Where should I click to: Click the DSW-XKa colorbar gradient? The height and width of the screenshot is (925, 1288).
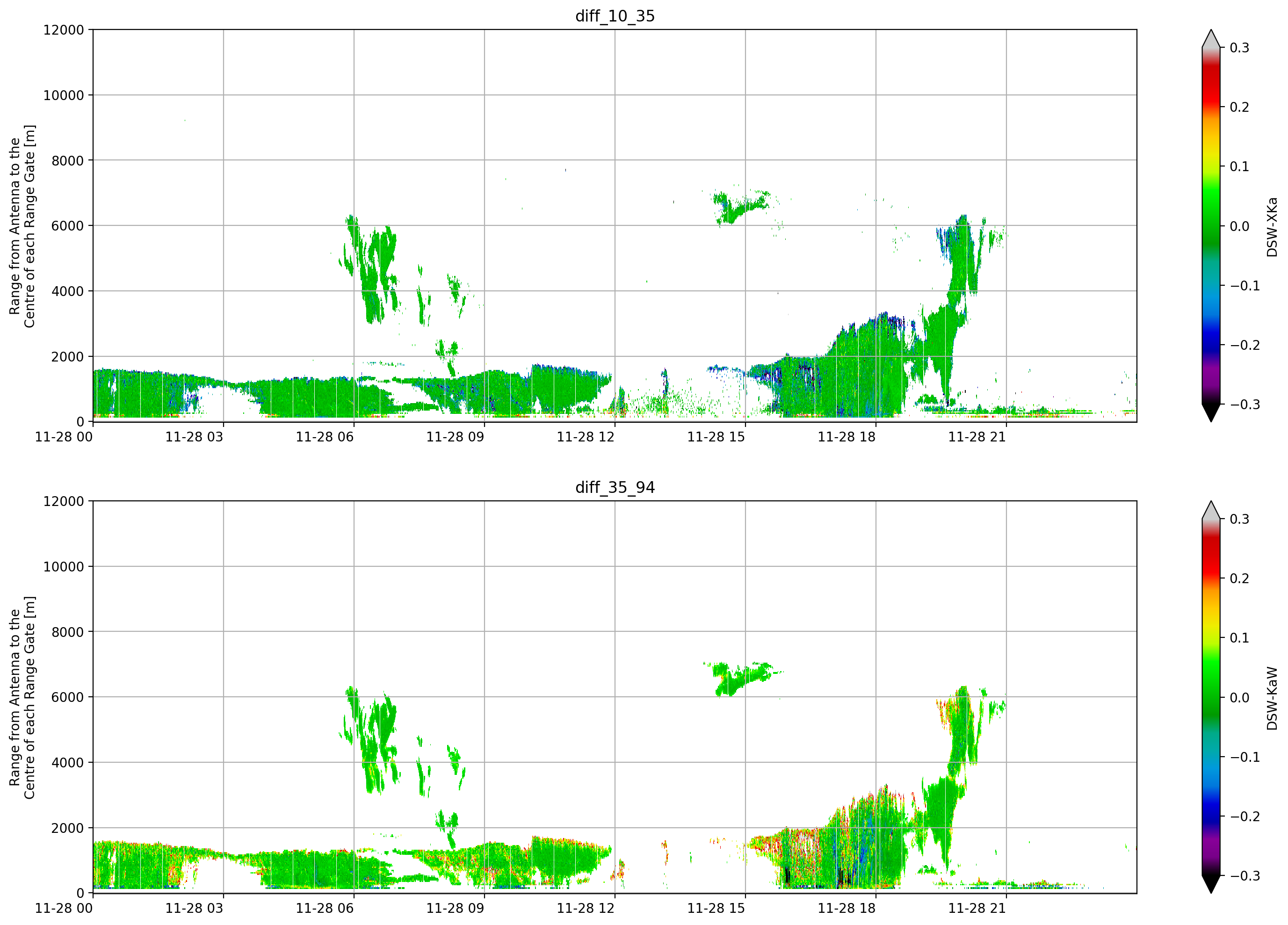pyautogui.click(x=1211, y=226)
